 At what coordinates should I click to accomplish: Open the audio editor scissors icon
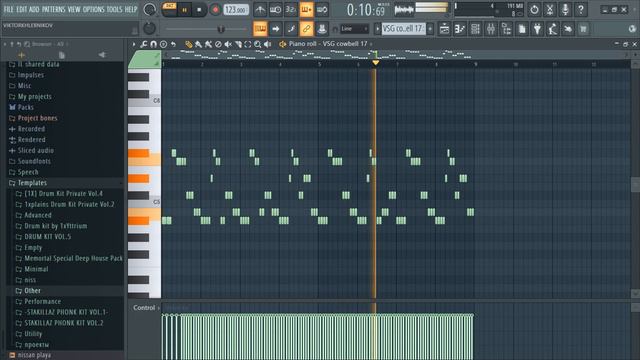click(x=550, y=9)
